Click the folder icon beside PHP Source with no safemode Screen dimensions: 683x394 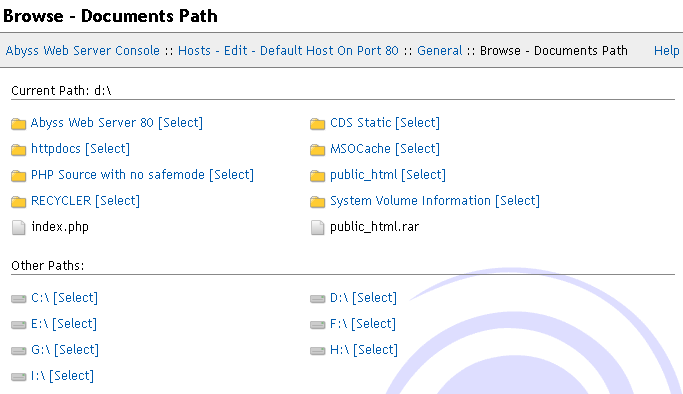pyautogui.click(x=18, y=176)
